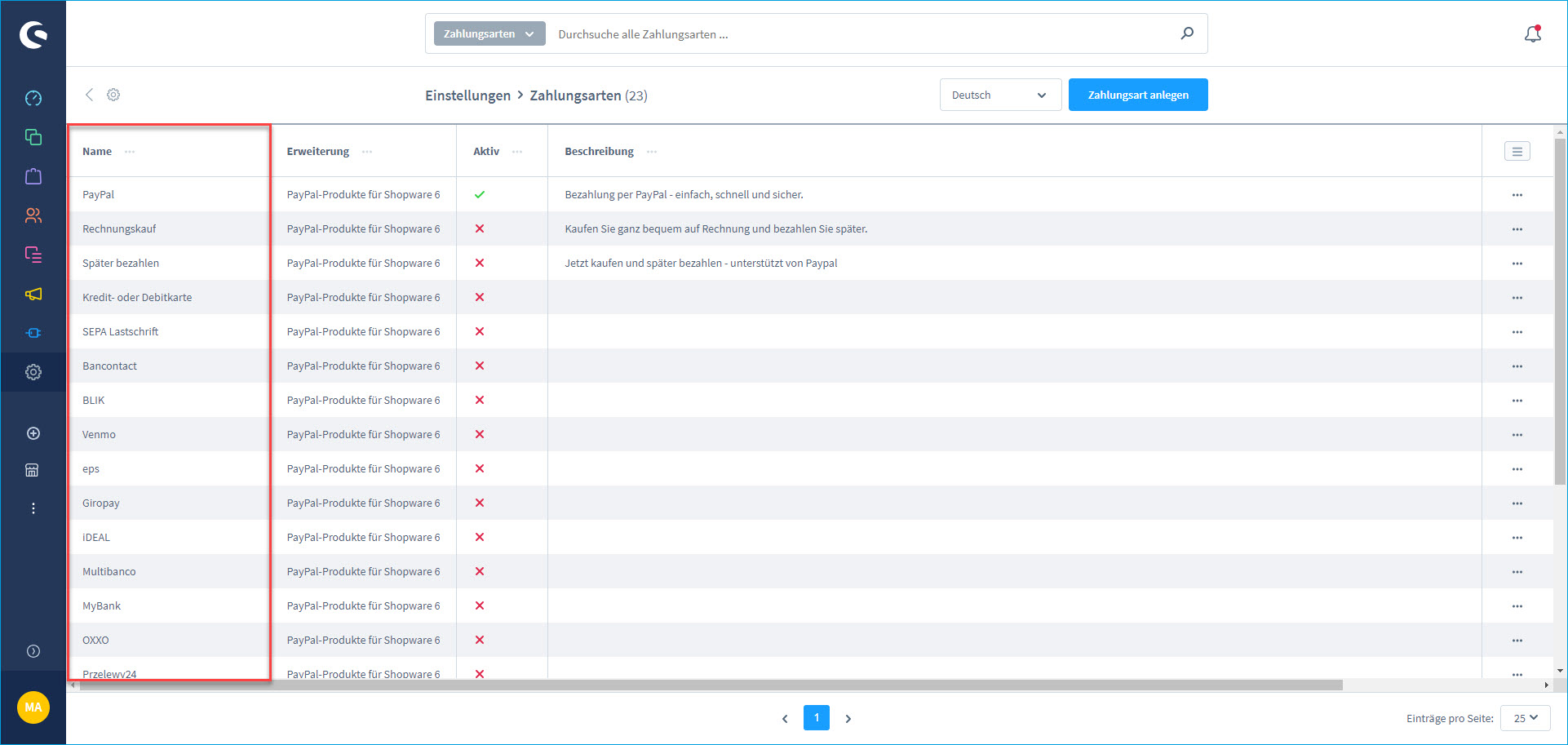Go to next page arrow

(x=848, y=719)
